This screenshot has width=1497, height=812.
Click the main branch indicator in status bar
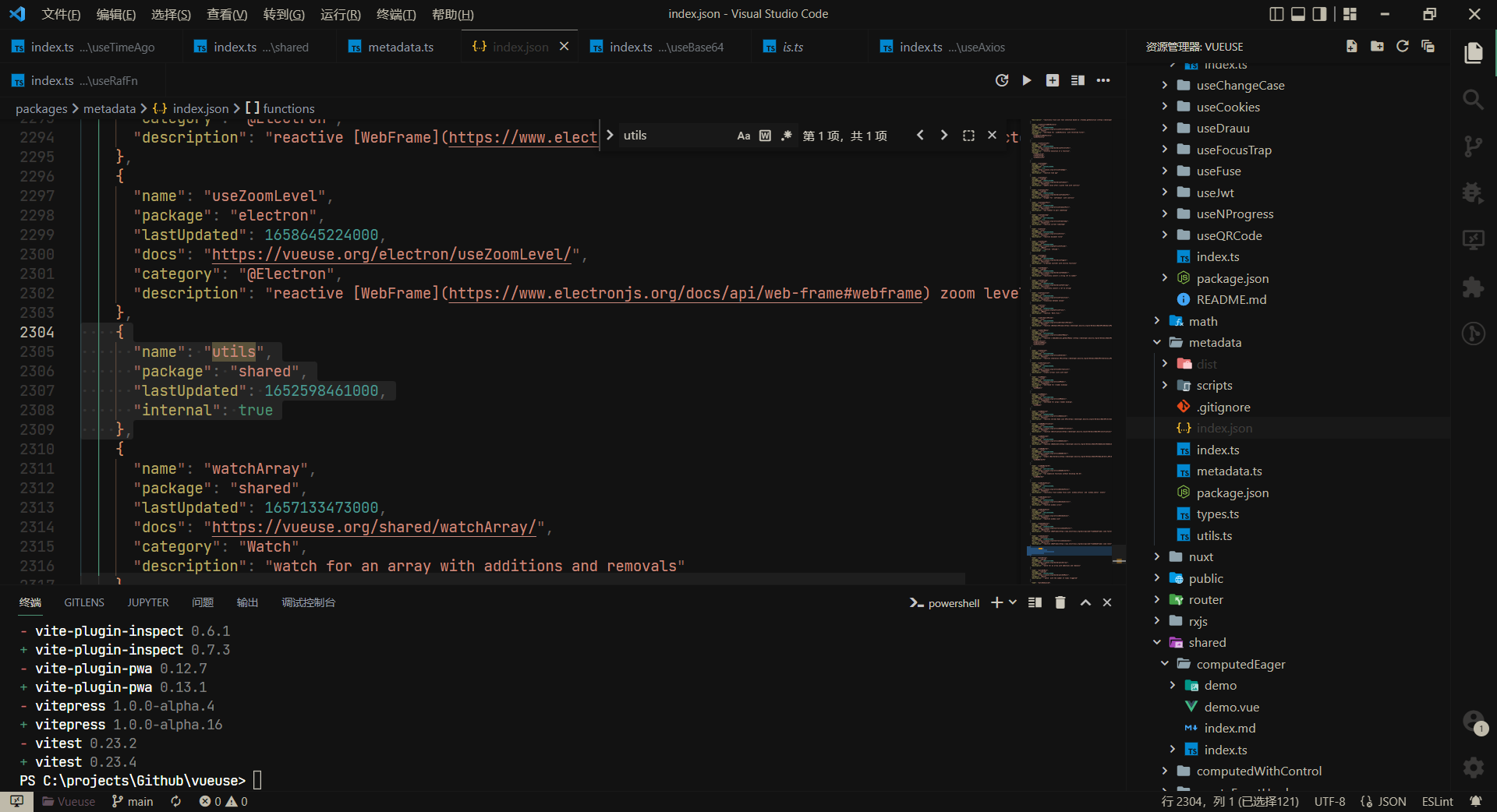132,801
